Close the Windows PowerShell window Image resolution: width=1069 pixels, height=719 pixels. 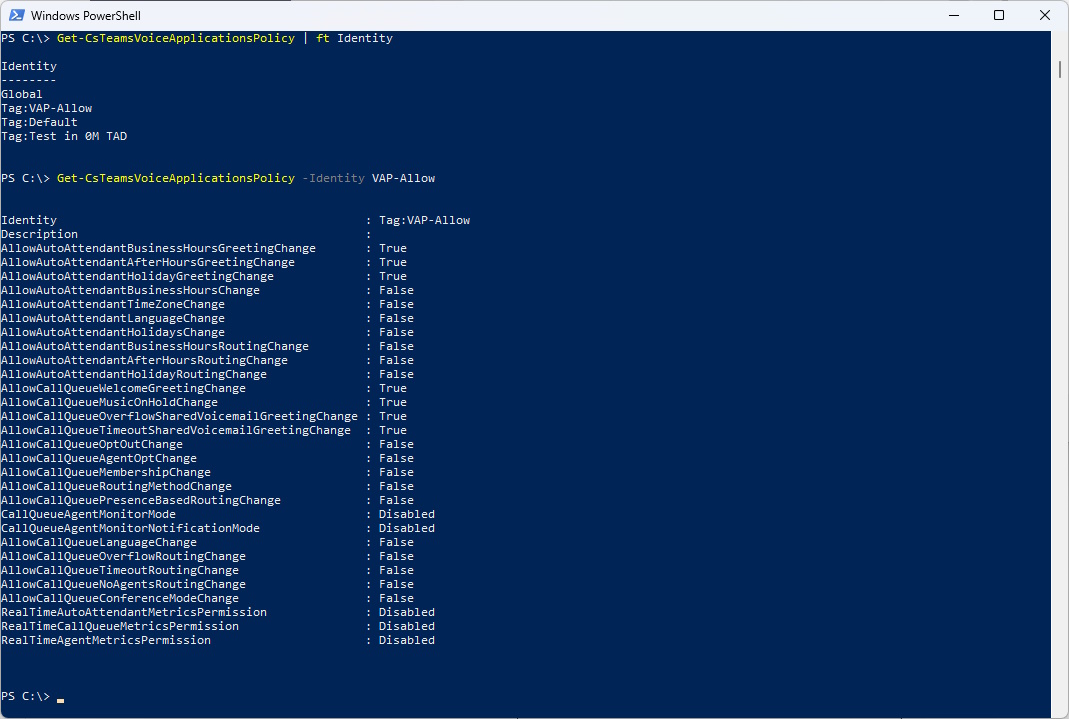click(1044, 15)
